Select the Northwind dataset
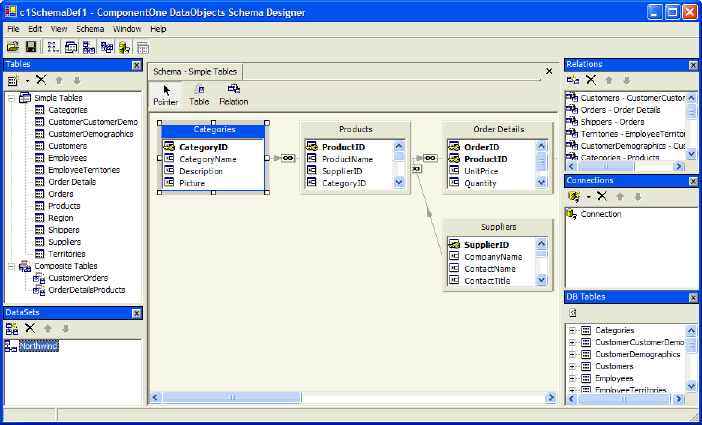Image resolution: width=702 pixels, height=425 pixels. click(x=39, y=346)
